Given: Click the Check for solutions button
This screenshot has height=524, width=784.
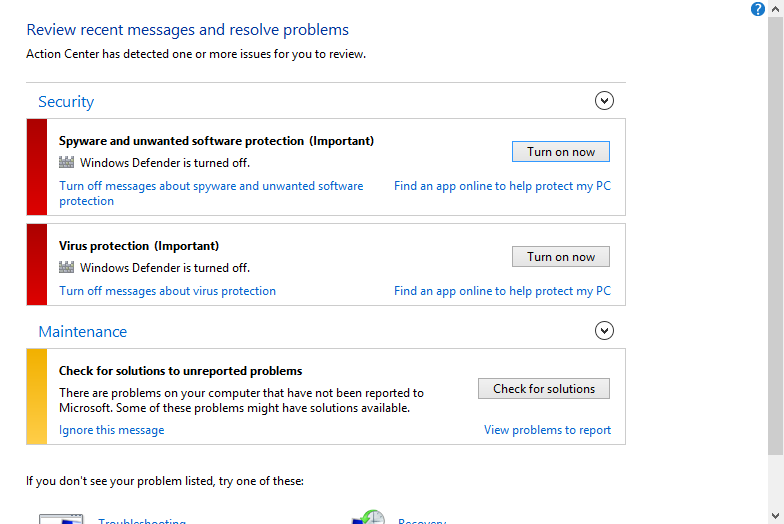Looking at the screenshot, I should point(544,388).
